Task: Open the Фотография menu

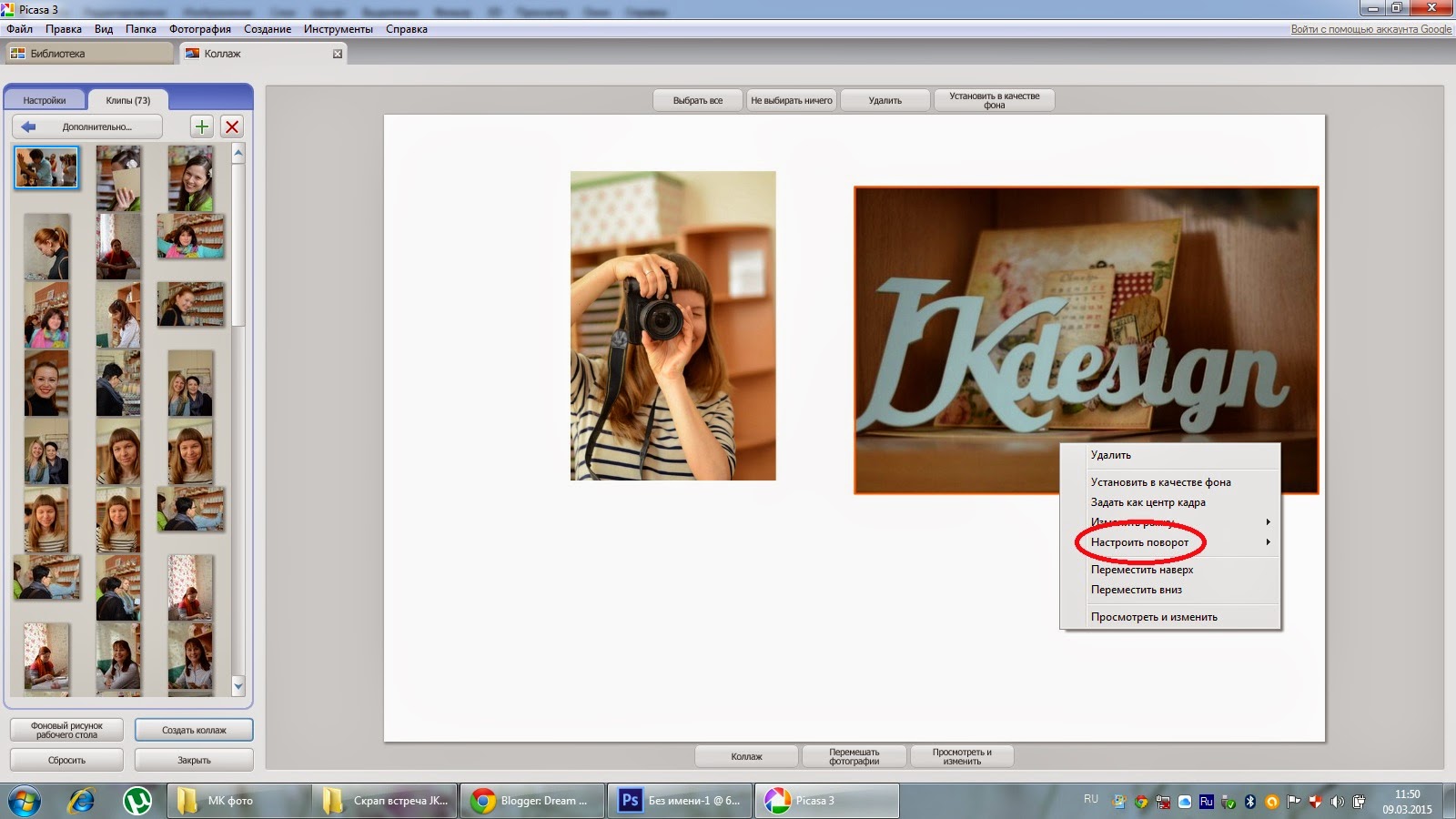Action: click(x=200, y=29)
